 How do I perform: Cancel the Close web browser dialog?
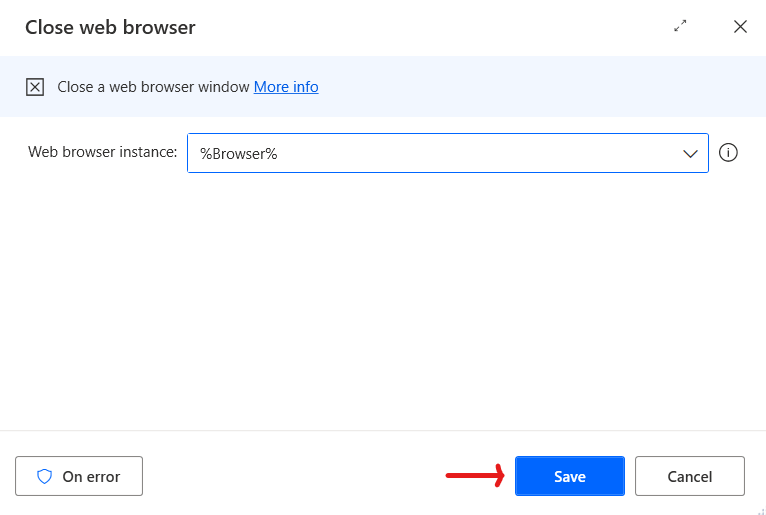[x=689, y=476]
